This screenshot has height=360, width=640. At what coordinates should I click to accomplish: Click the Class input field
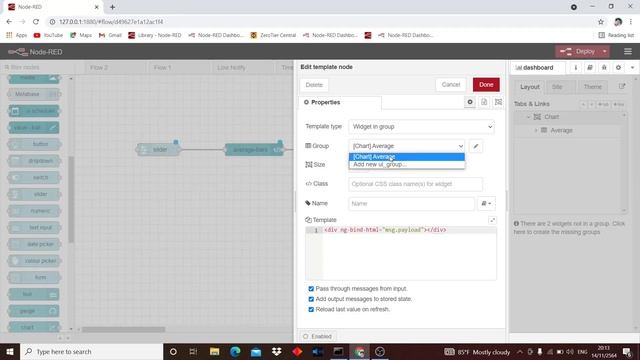415,184
